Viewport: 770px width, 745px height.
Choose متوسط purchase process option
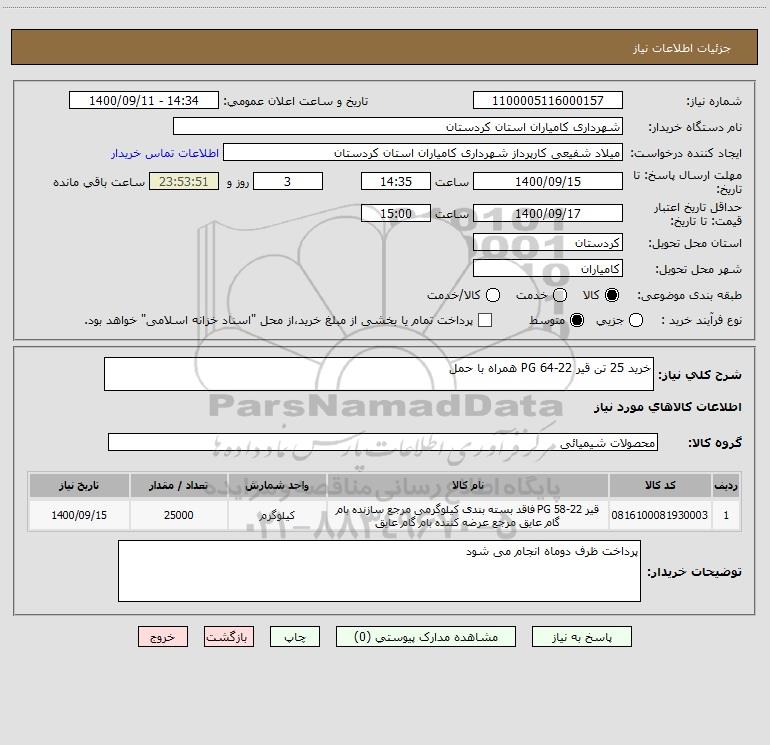coord(577,320)
